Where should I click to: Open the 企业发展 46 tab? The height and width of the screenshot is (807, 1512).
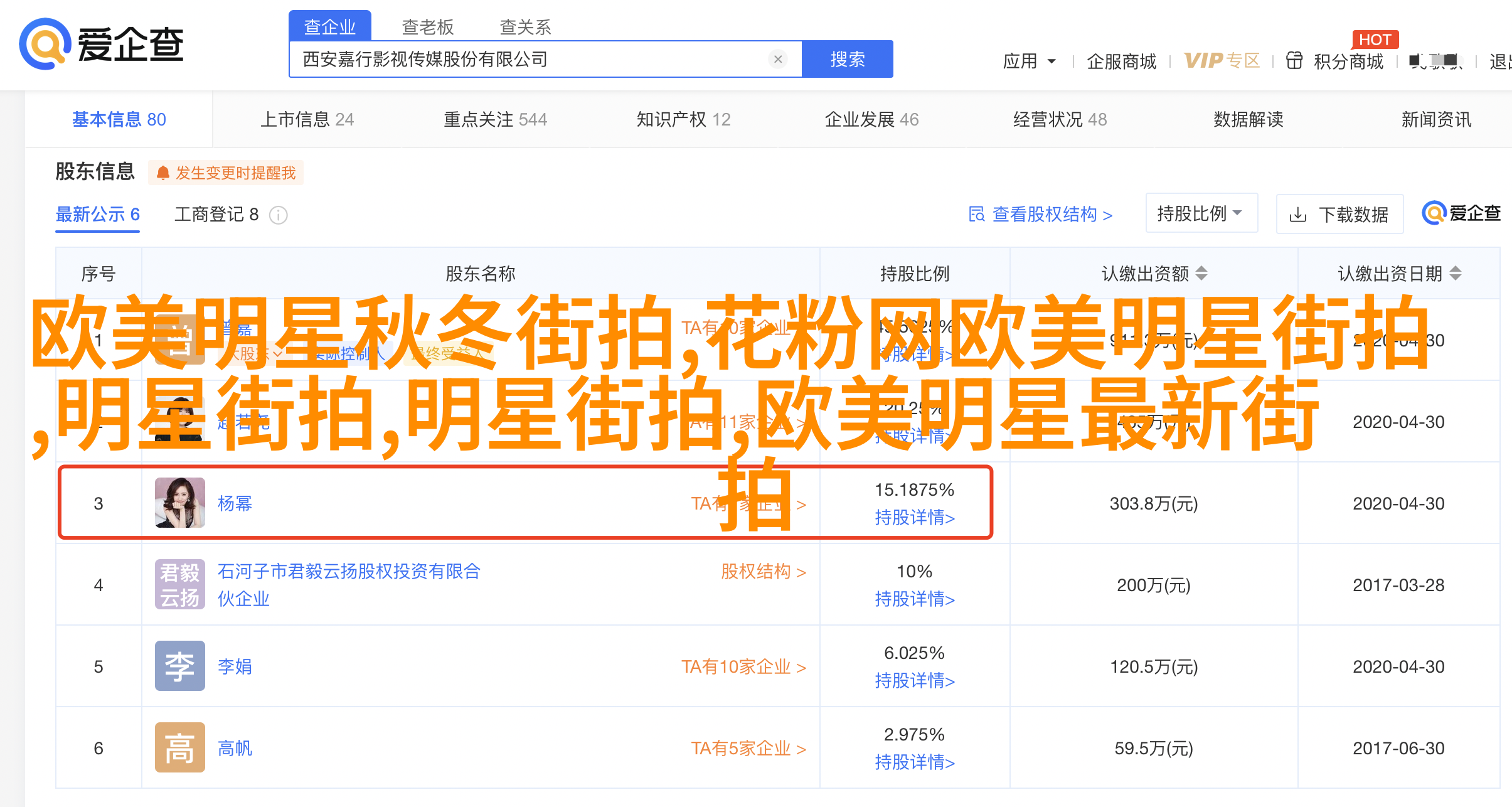tap(872, 119)
